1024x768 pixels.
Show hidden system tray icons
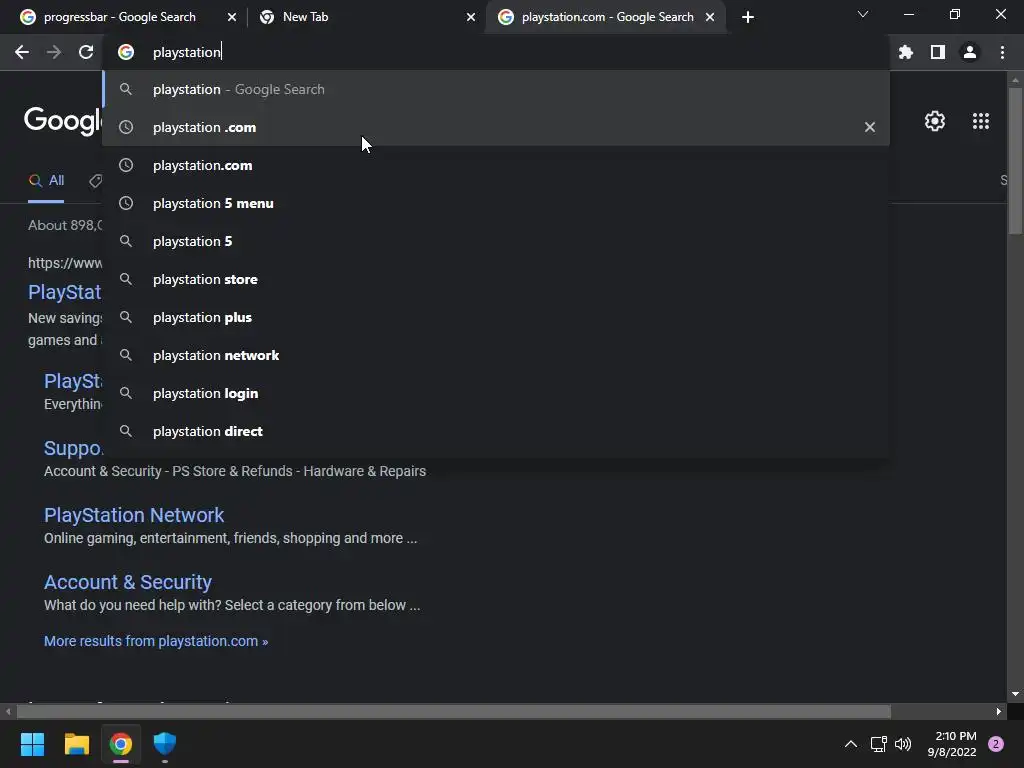[850, 744]
